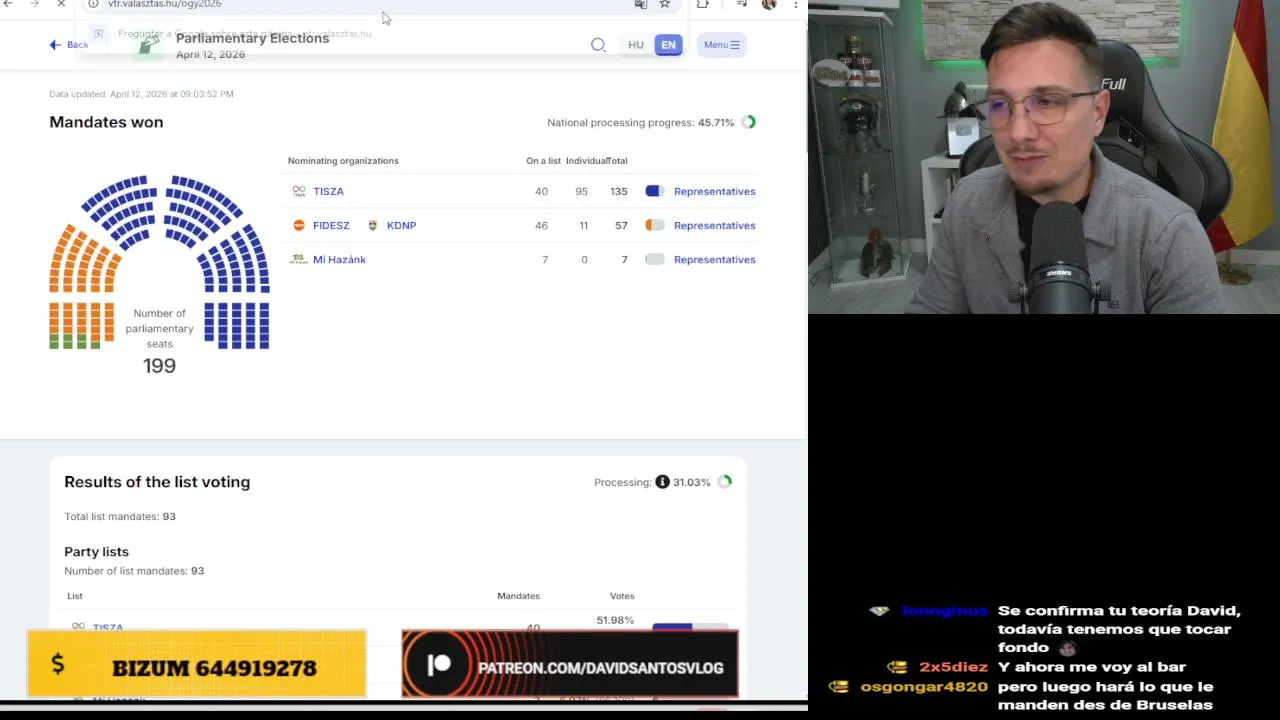Open the browser profile avatar

[769, 4]
